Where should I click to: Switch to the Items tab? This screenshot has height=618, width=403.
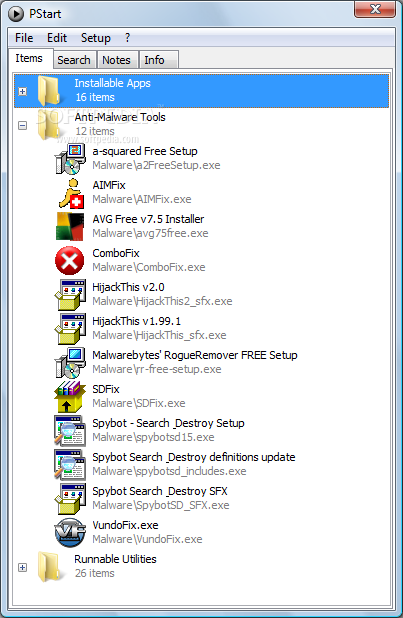tap(29, 58)
